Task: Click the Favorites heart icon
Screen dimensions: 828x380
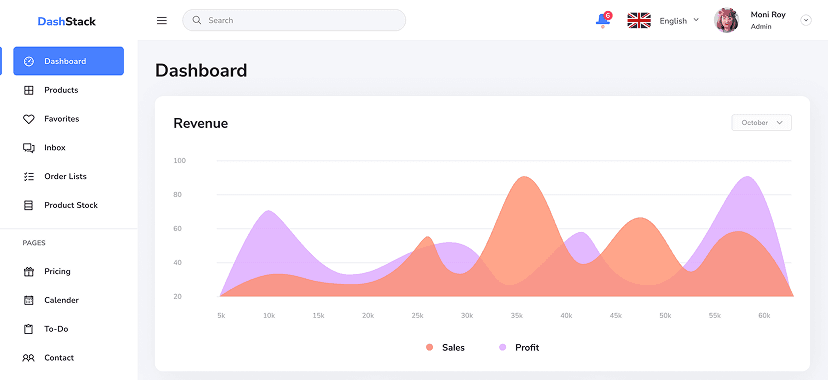Action: tap(29, 119)
